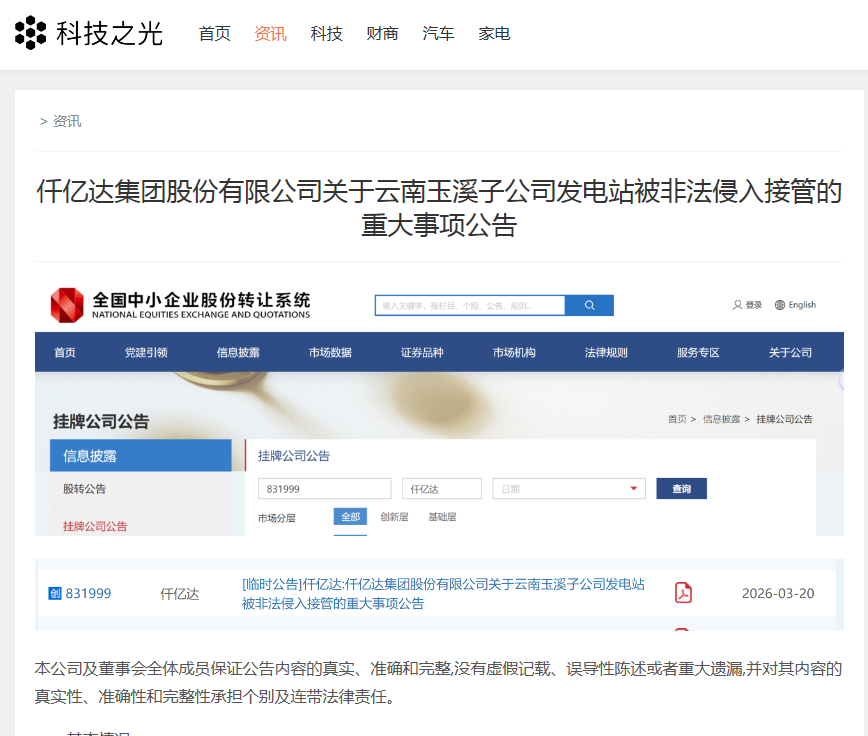The image size is (868, 736).
Task: Select the 全部 market tier tab
Action: point(350,517)
